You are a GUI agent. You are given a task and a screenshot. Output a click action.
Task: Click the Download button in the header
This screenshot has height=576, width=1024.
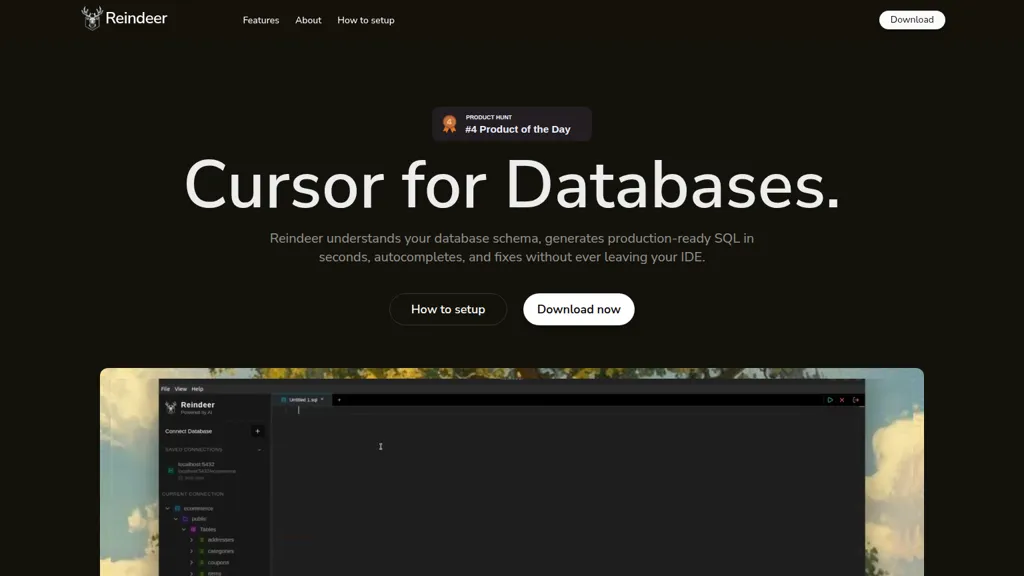[912, 20]
